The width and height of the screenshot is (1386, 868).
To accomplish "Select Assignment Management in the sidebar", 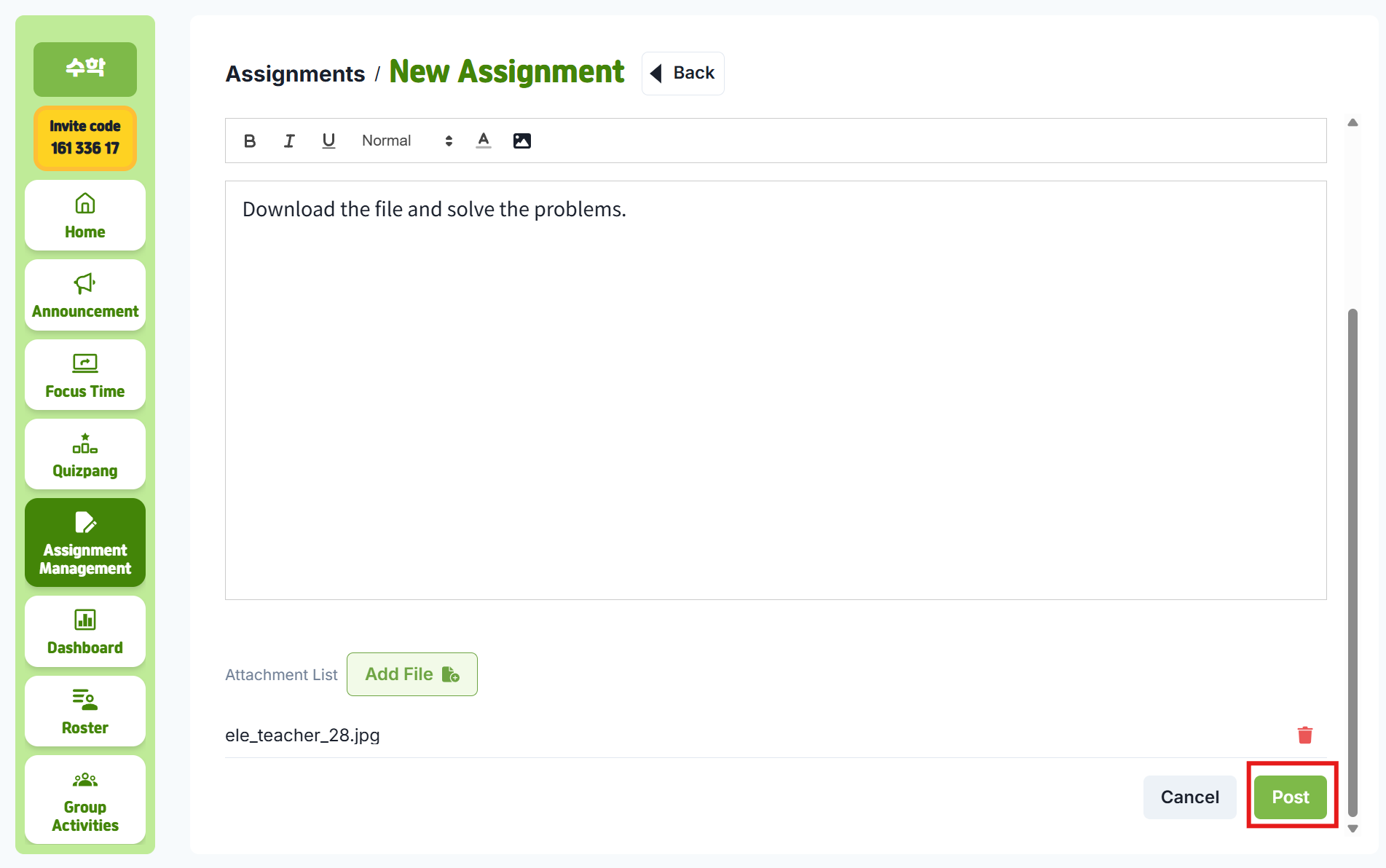I will tap(85, 543).
